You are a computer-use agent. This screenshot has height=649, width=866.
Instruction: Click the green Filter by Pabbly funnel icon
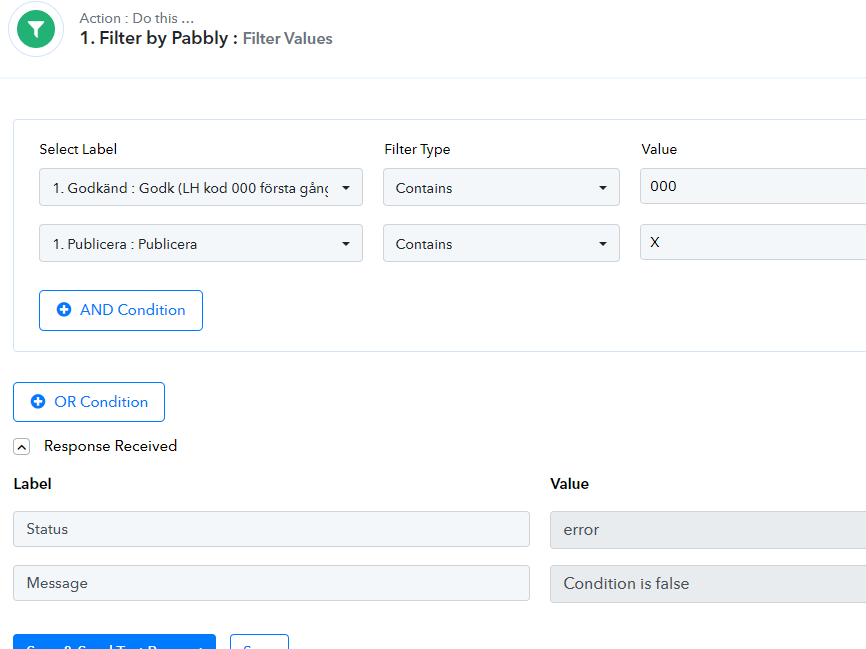tap(36, 29)
